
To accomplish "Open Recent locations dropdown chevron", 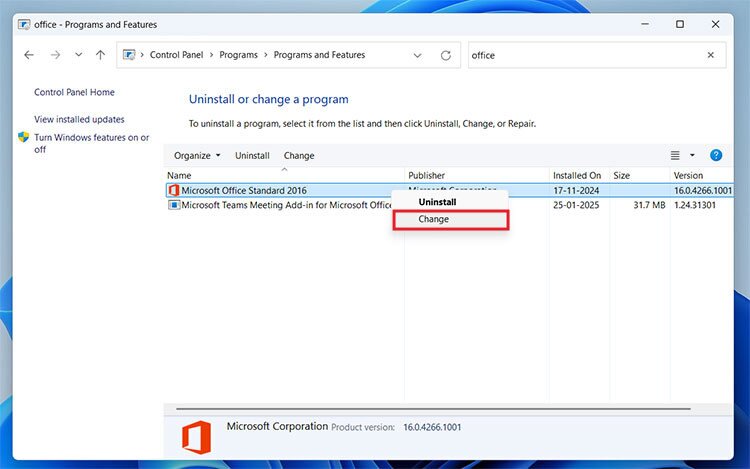I will point(78,55).
